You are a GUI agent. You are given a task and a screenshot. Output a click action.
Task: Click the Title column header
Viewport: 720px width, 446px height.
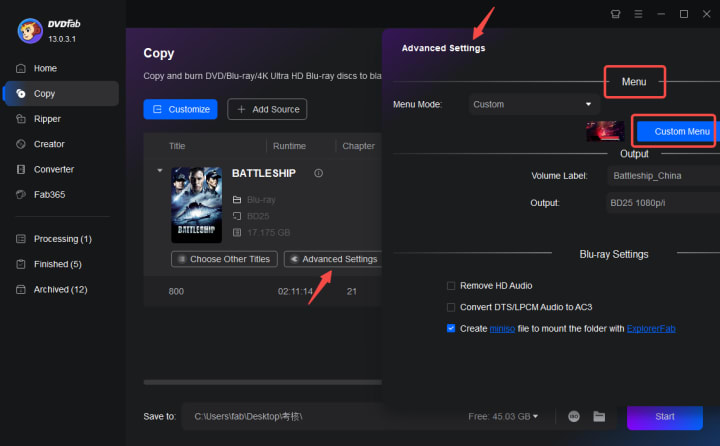(177, 146)
